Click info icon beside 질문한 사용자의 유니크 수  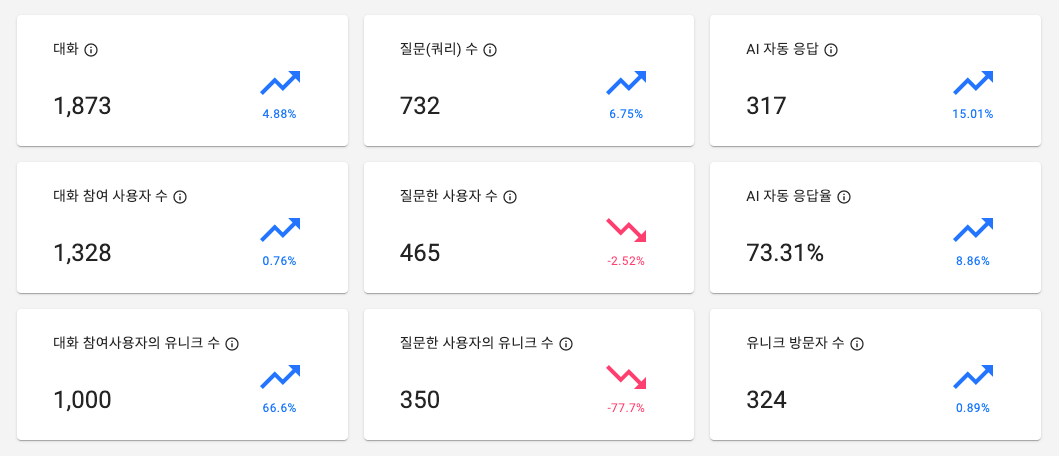[566, 344]
